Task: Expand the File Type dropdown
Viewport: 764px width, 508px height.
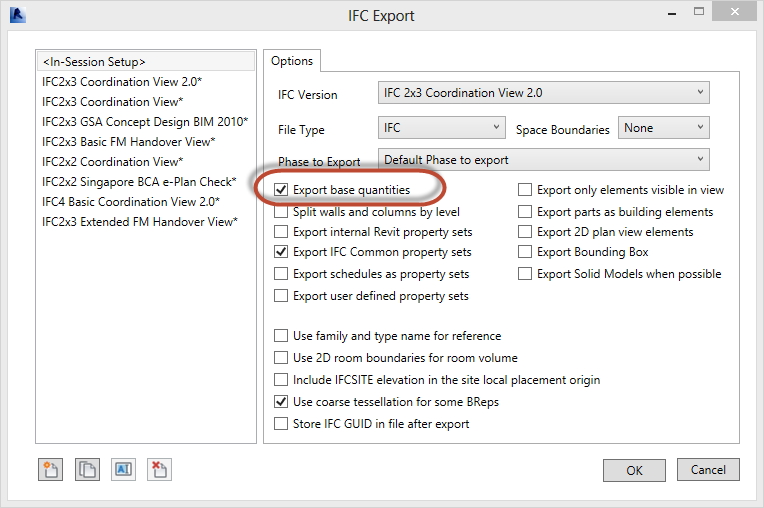Action: (x=443, y=128)
